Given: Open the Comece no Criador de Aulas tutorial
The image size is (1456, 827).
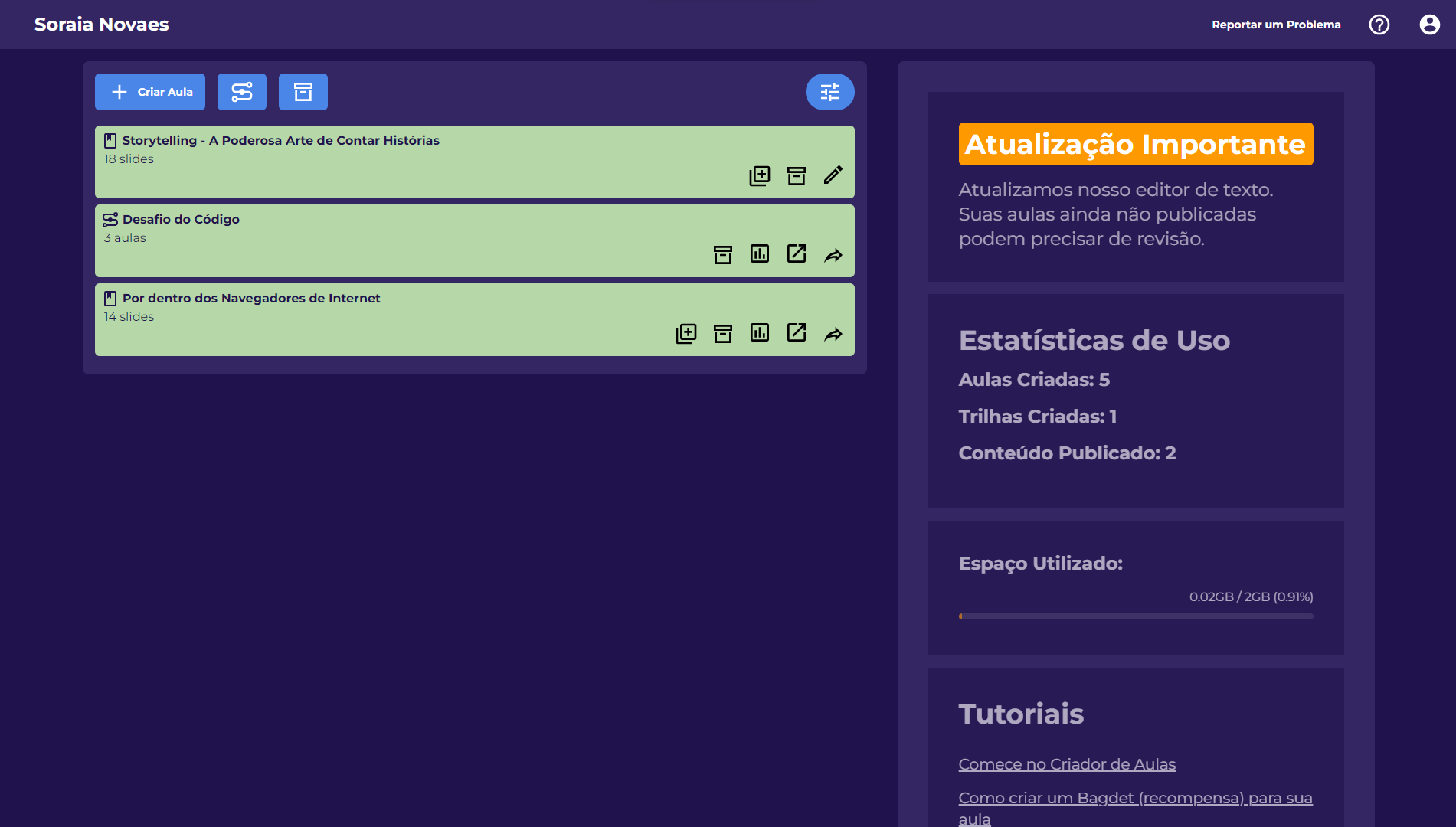Looking at the screenshot, I should (x=1066, y=763).
